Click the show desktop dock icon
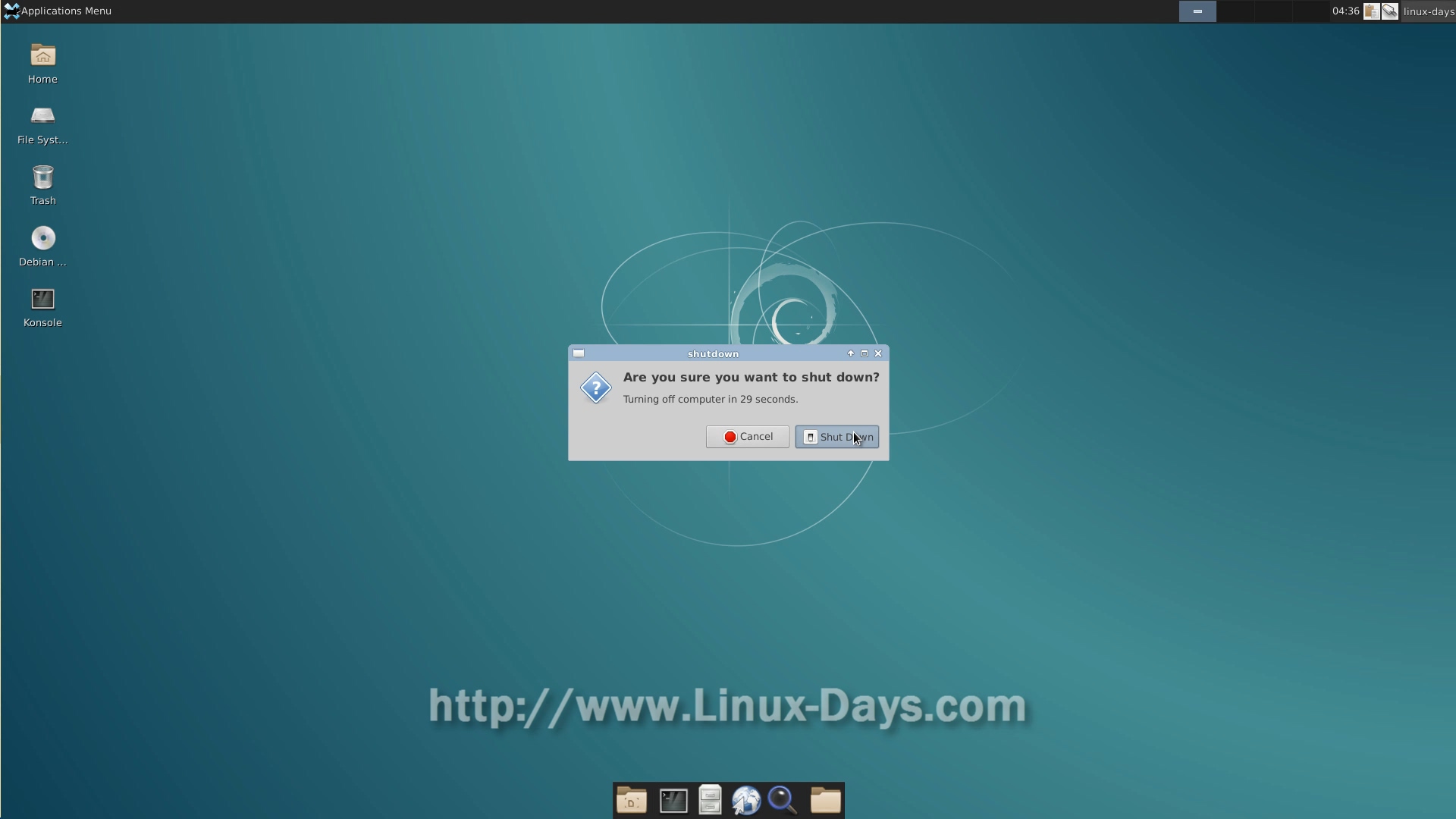 tap(631, 801)
